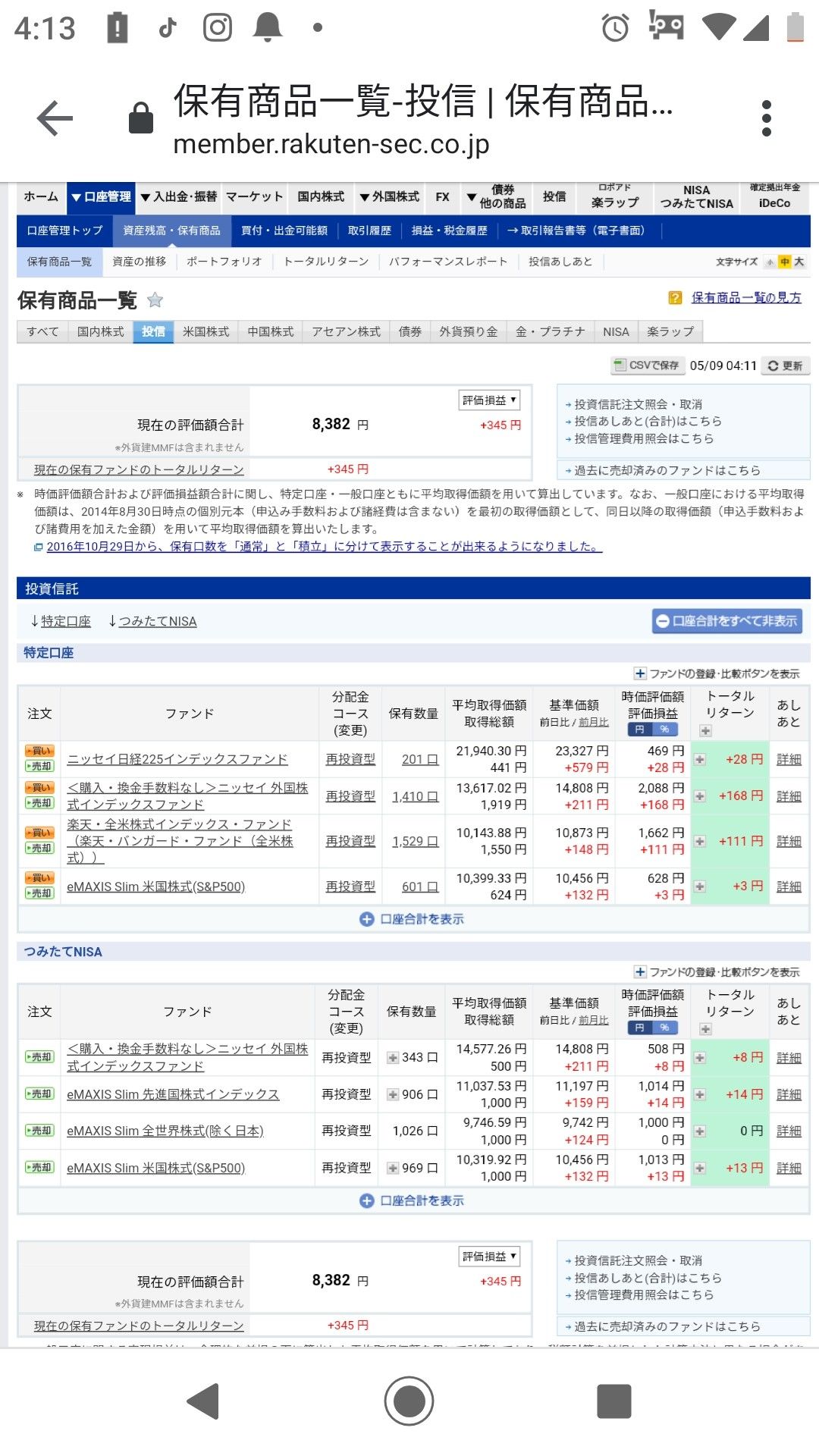Switch to the 米国株式 holdings tab
Viewport: 819px width, 1456px height.
tap(206, 331)
